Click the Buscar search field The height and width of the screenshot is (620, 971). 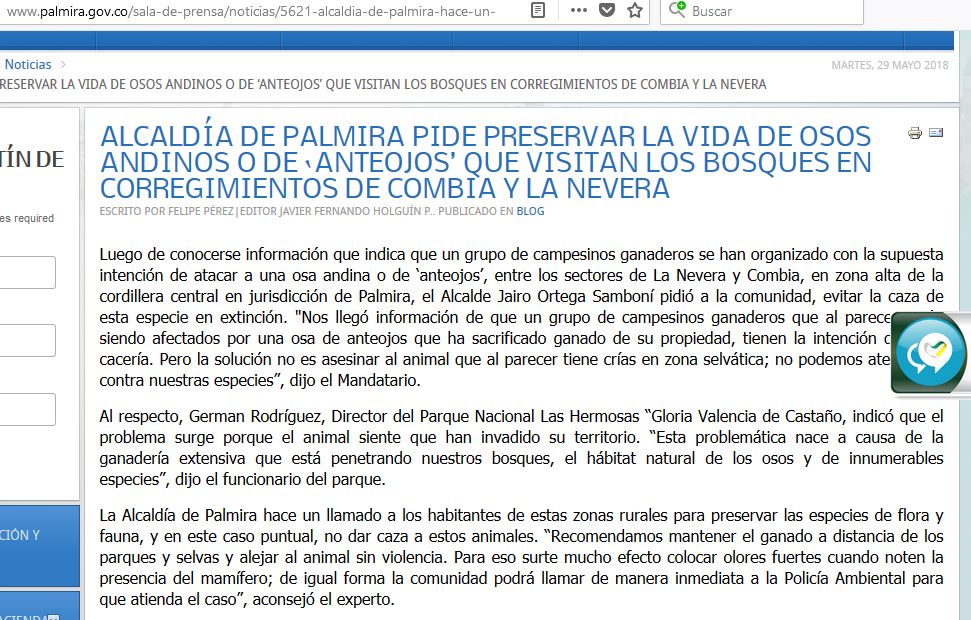click(762, 11)
